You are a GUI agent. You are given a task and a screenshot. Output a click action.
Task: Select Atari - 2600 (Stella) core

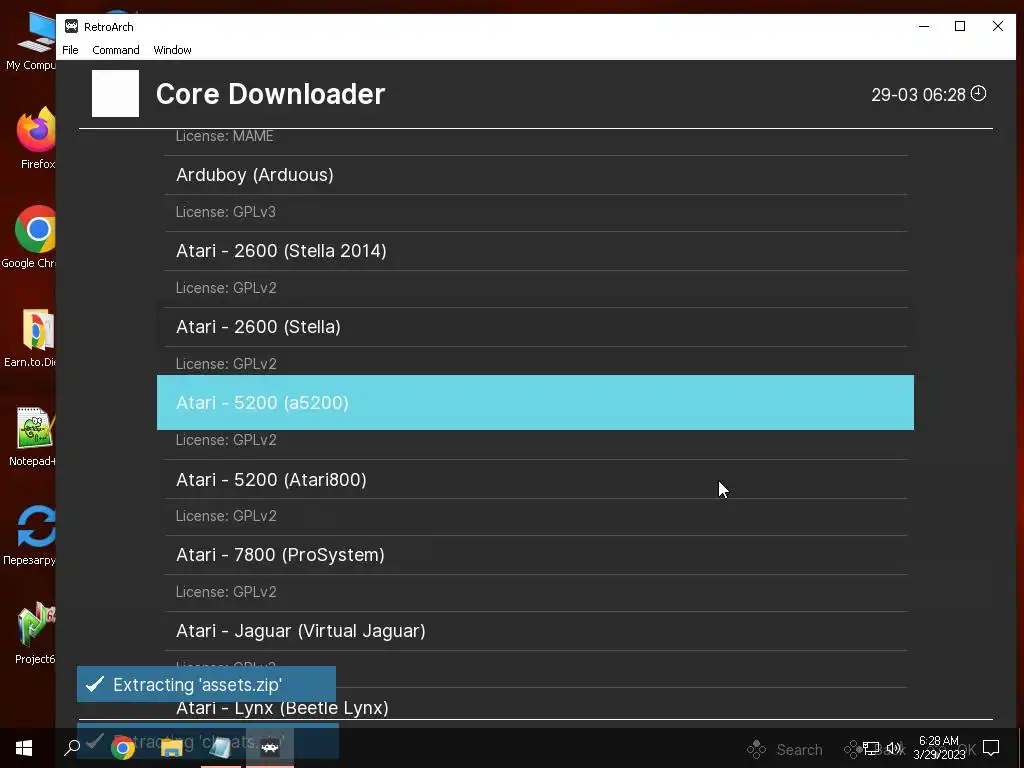536,327
